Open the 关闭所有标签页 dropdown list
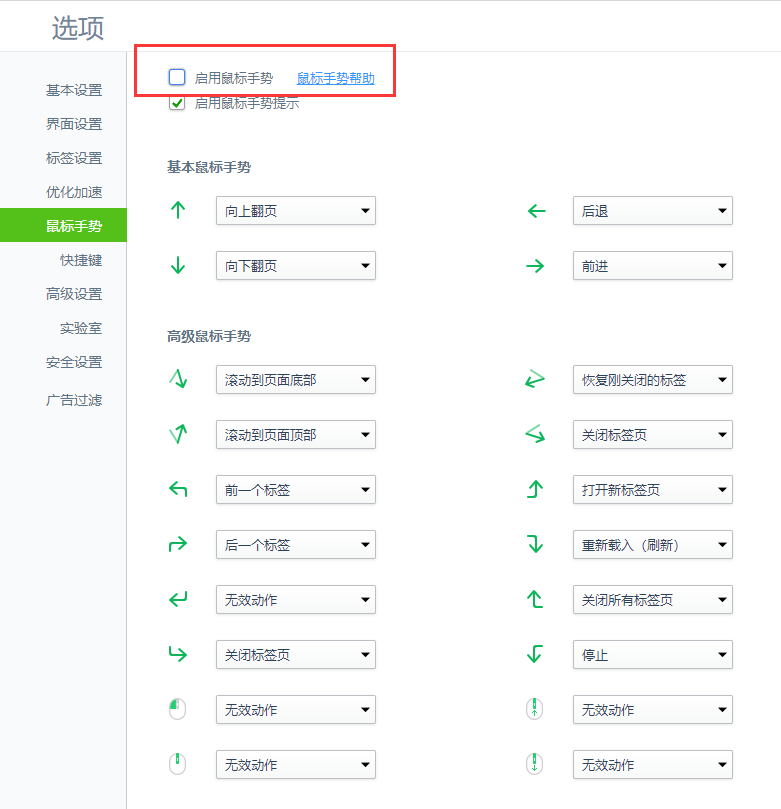The image size is (781, 809). 652,600
